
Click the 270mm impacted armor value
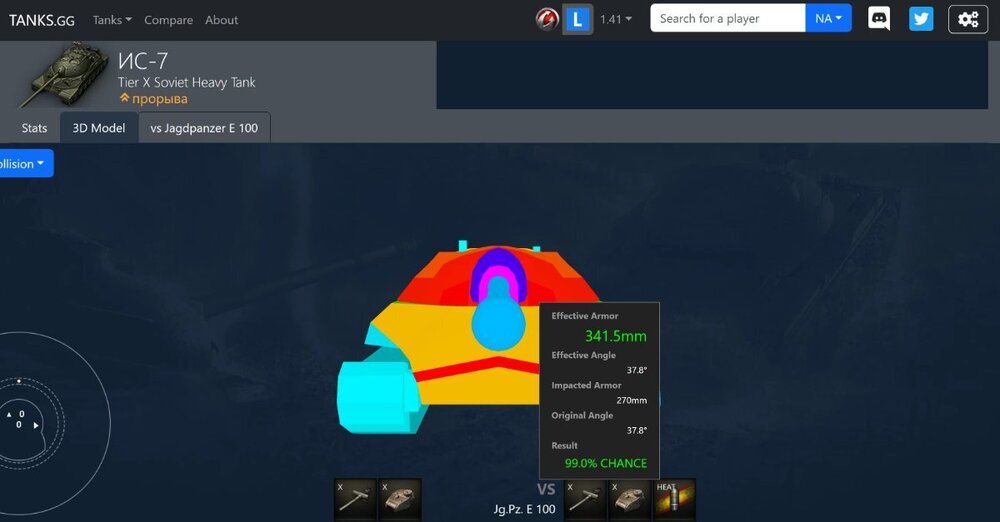tap(631, 400)
